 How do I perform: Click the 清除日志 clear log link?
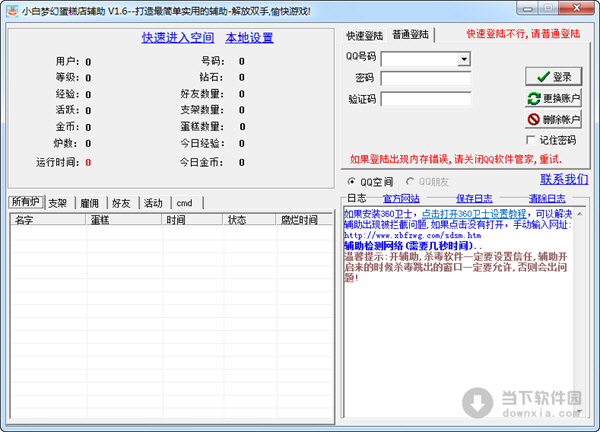pyautogui.click(x=547, y=198)
